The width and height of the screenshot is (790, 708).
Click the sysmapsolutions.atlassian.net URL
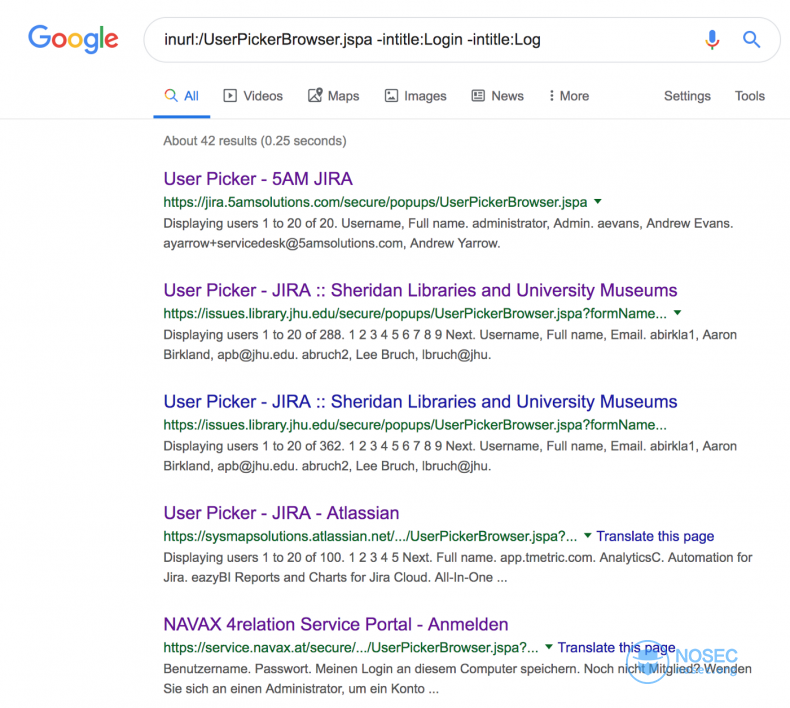click(370, 536)
